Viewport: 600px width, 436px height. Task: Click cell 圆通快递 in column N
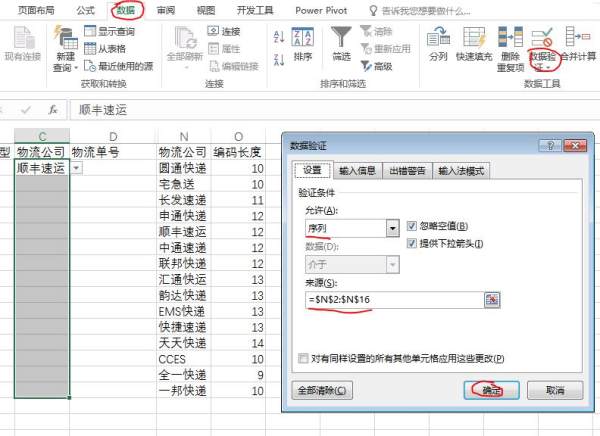tap(184, 168)
